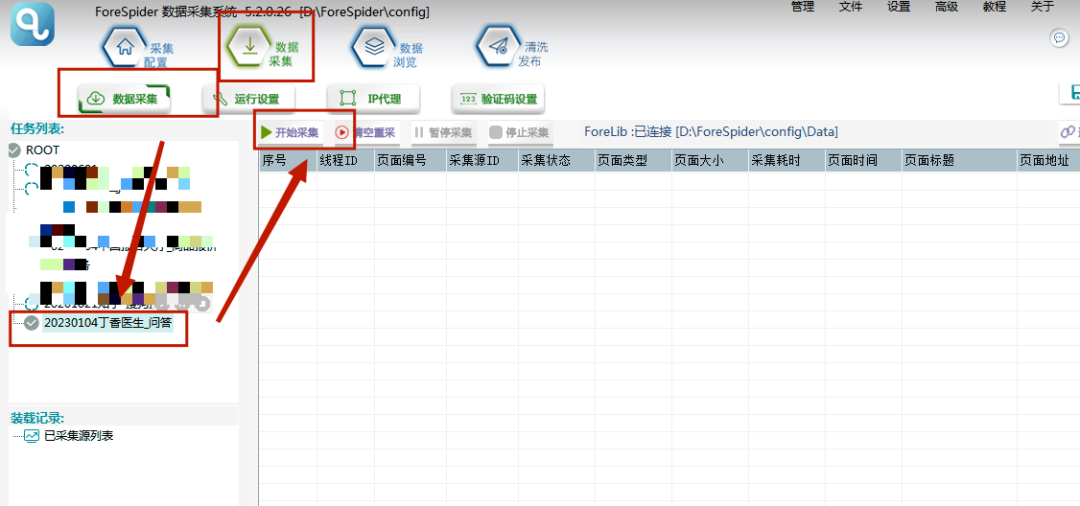Toggle the ROOT node check icon
1080x506 pixels.
[x=14, y=150]
